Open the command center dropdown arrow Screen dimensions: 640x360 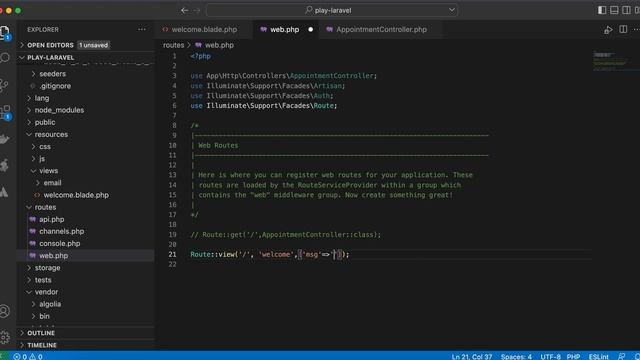pos(451,10)
